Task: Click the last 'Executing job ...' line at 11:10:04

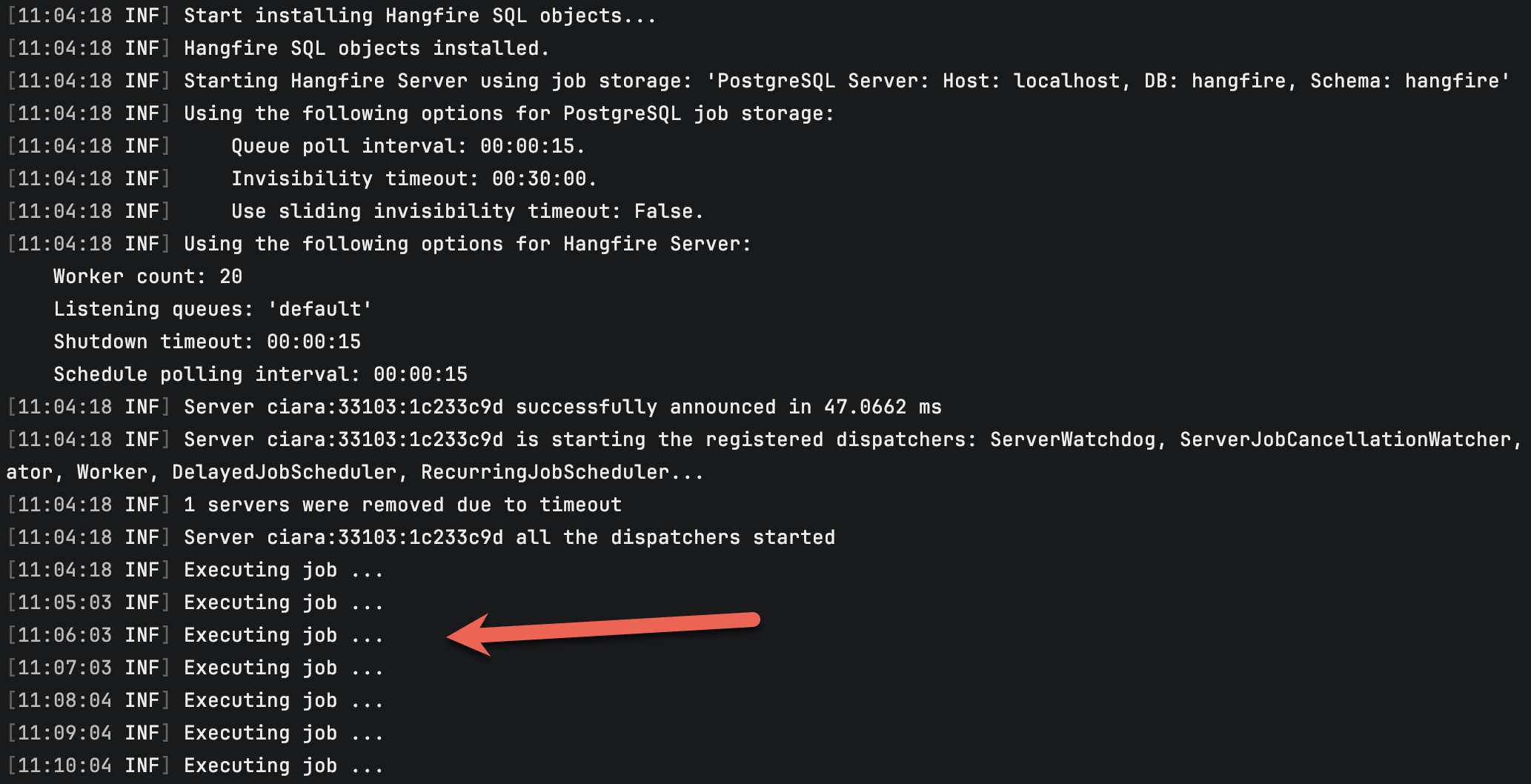Action: (283, 765)
